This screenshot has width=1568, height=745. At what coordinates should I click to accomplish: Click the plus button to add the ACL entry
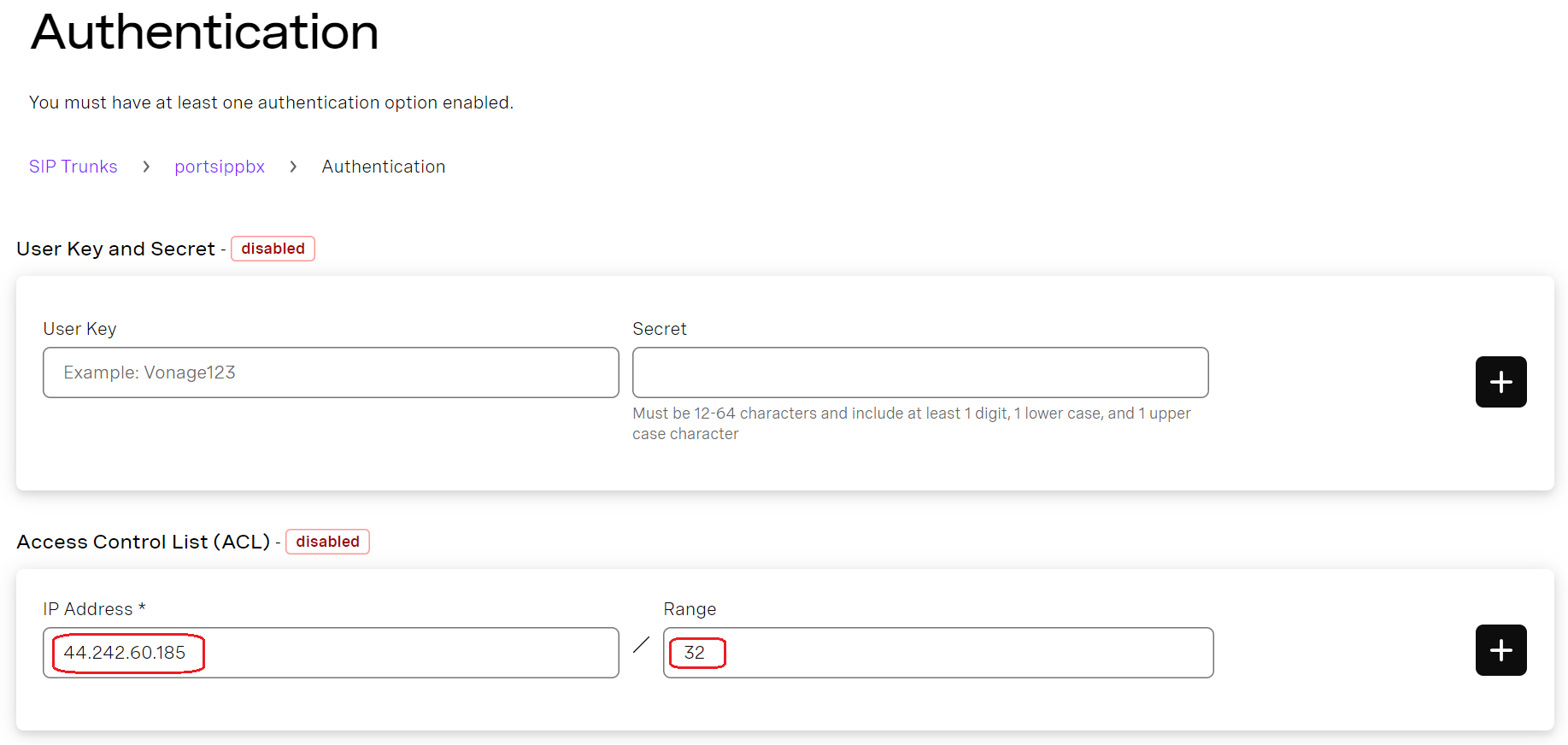click(1500, 650)
